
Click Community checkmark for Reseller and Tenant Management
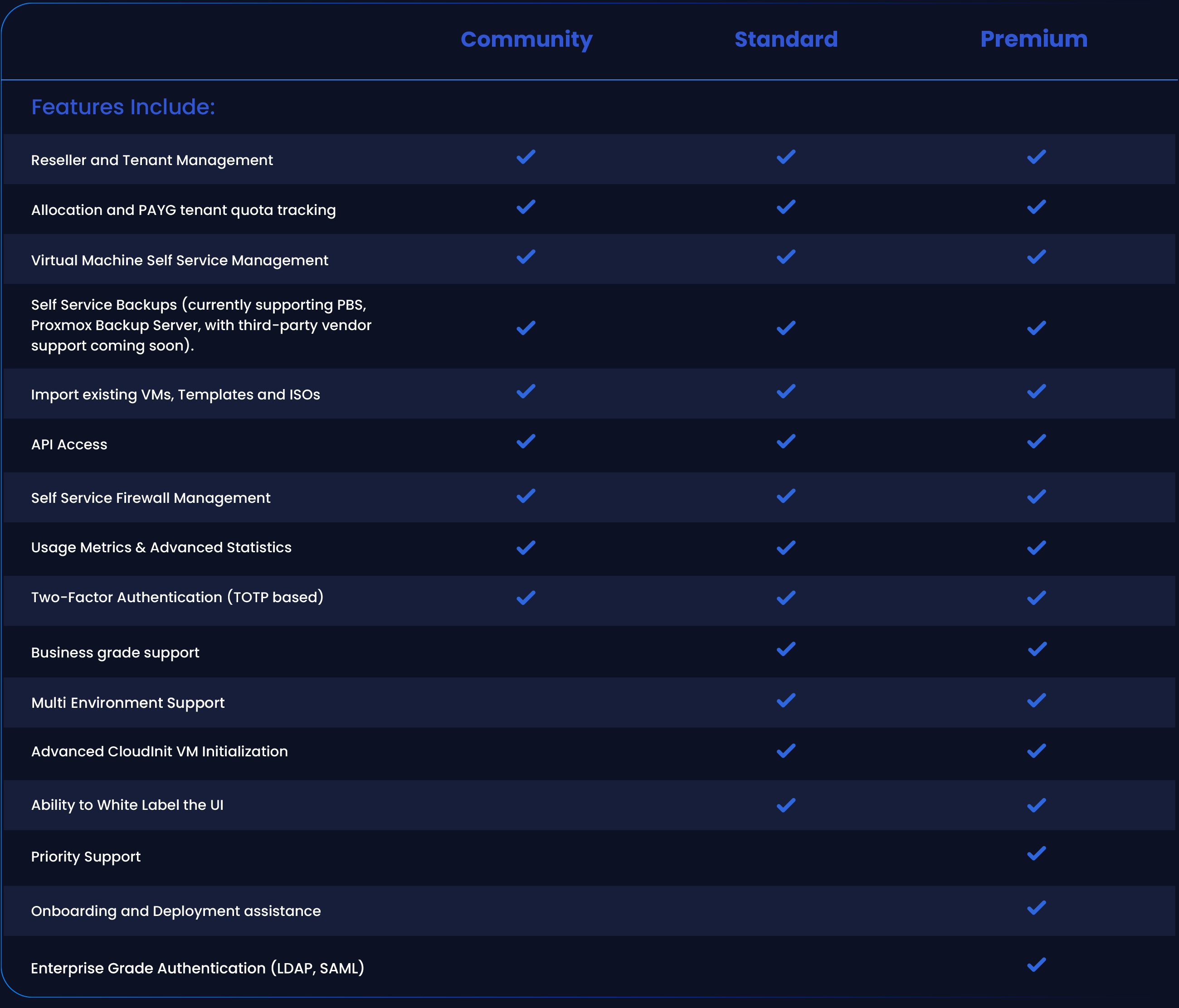pyautogui.click(x=526, y=157)
